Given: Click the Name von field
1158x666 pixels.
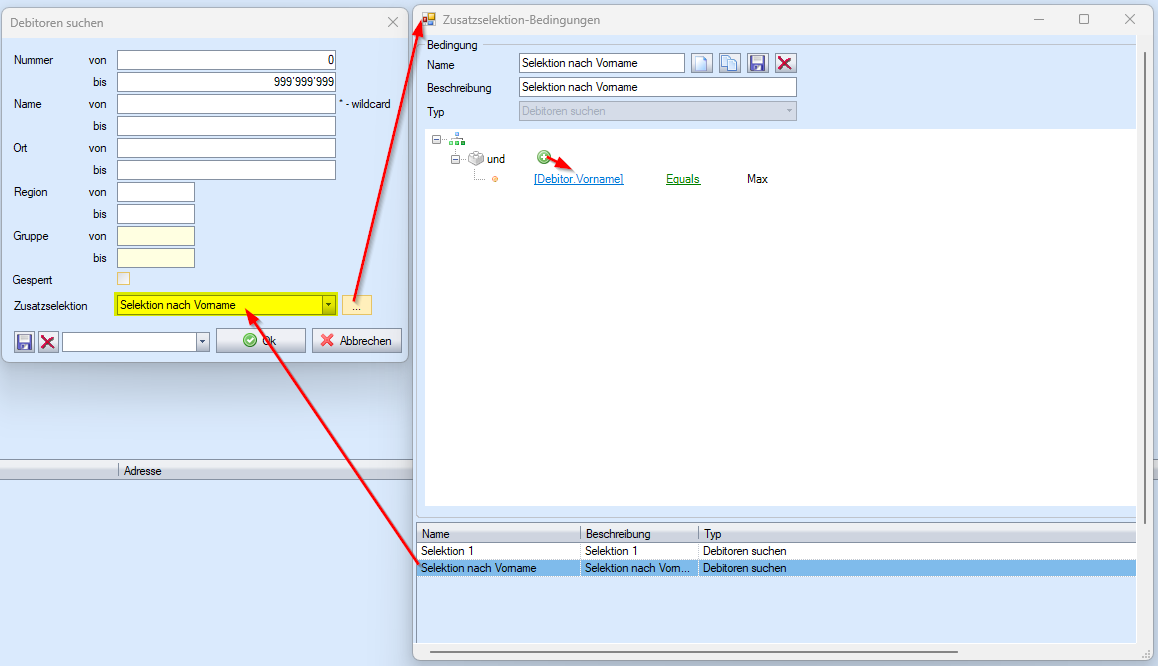Looking at the screenshot, I should coord(226,104).
